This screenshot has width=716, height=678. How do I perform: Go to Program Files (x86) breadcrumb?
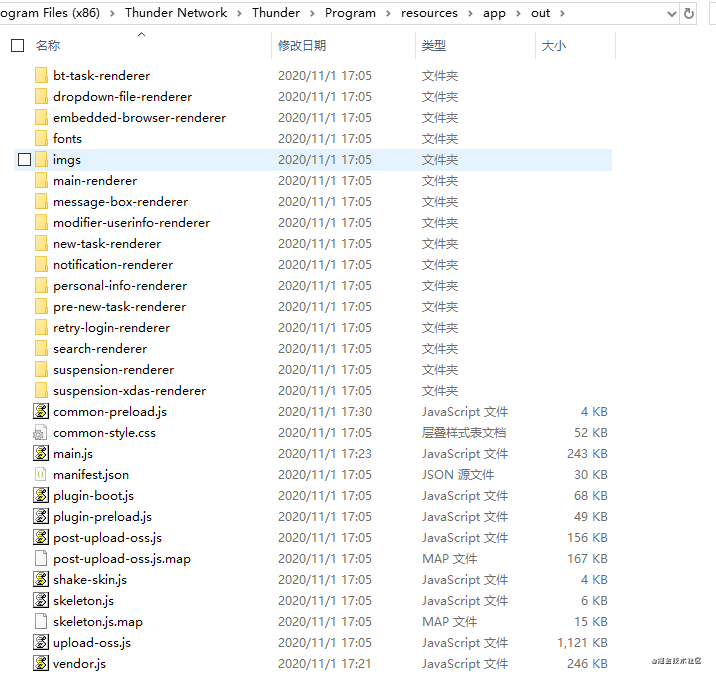coord(50,13)
